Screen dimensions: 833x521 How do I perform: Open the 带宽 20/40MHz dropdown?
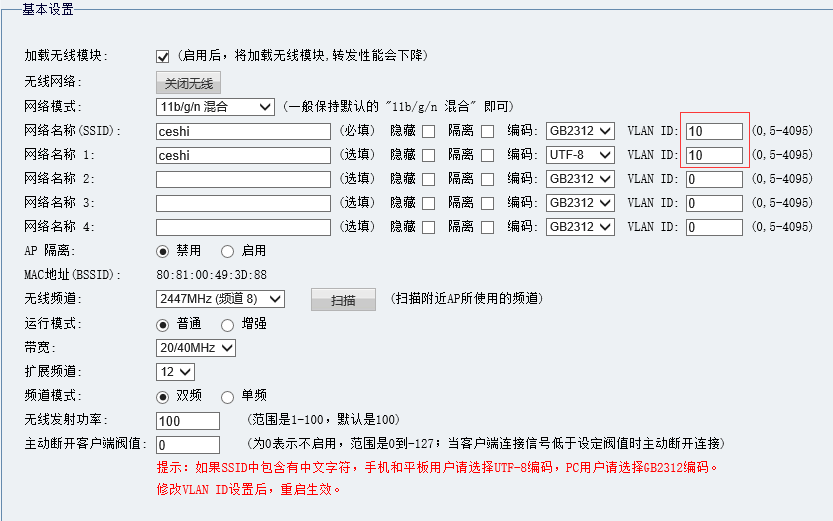[x=196, y=348]
